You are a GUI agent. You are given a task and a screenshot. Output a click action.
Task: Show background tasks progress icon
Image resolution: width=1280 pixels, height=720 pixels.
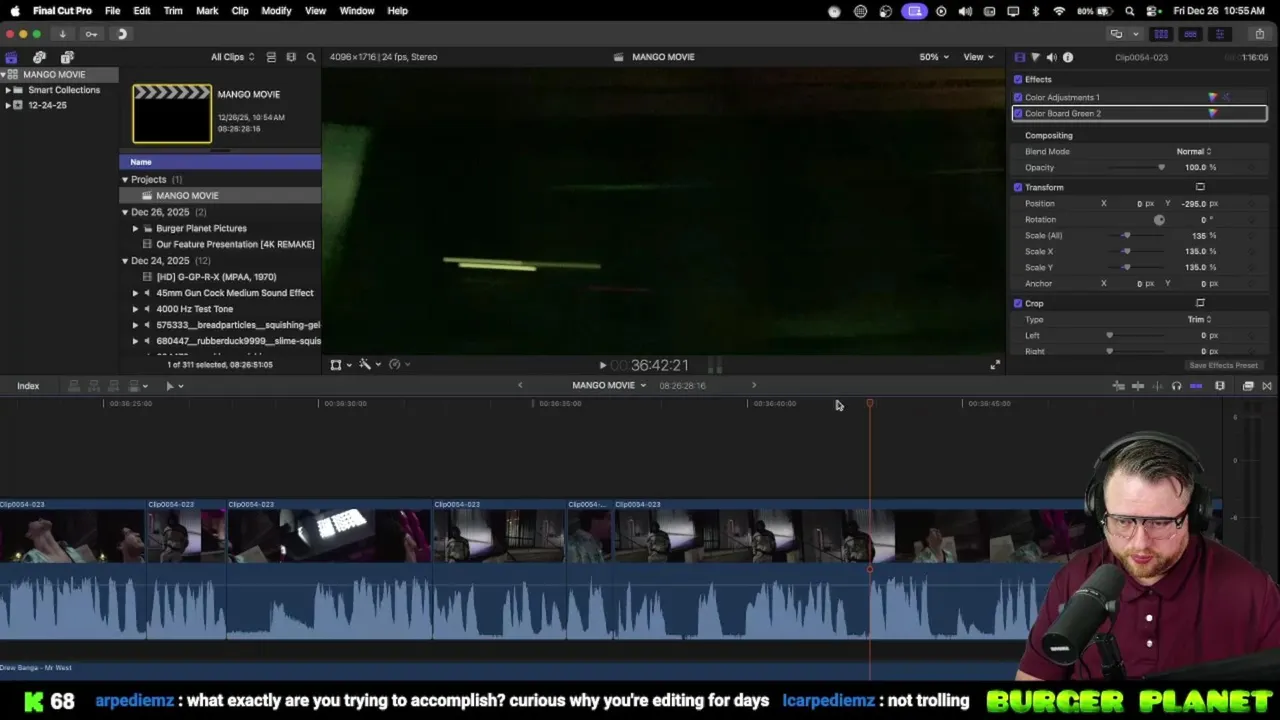122,34
